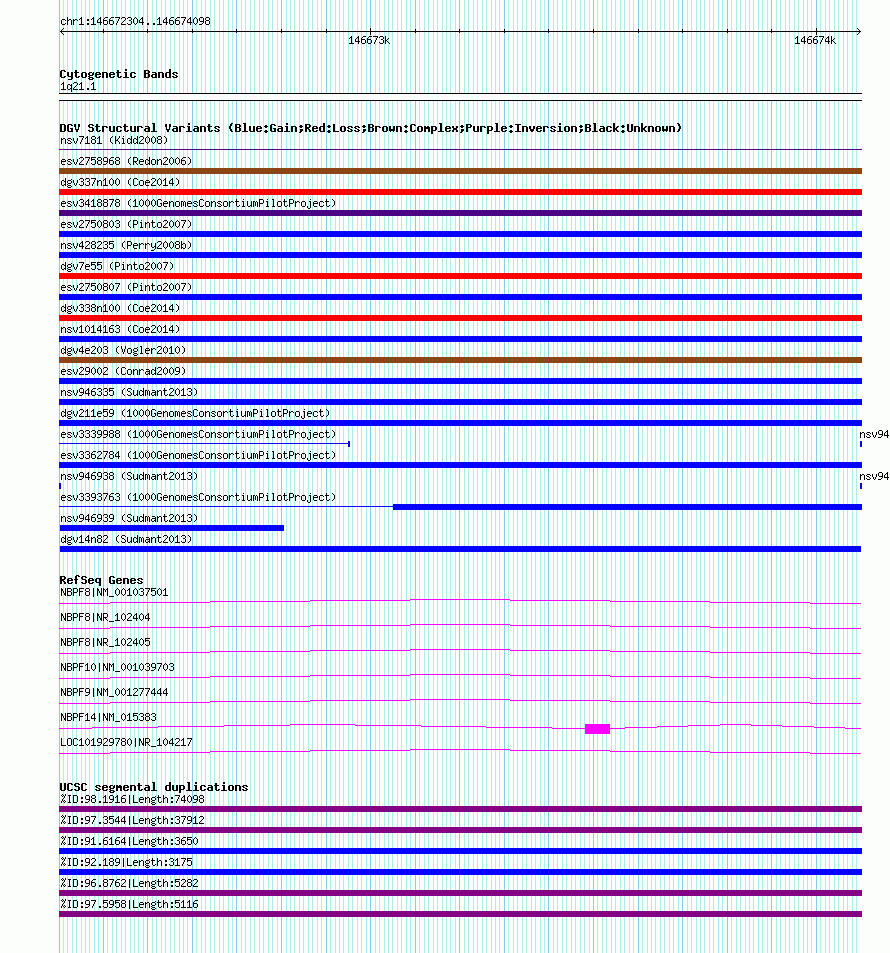890x953 pixels.
Task: Open variant nsv428235 (Perry2008b)
Action: pyautogui.click(x=126, y=245)
